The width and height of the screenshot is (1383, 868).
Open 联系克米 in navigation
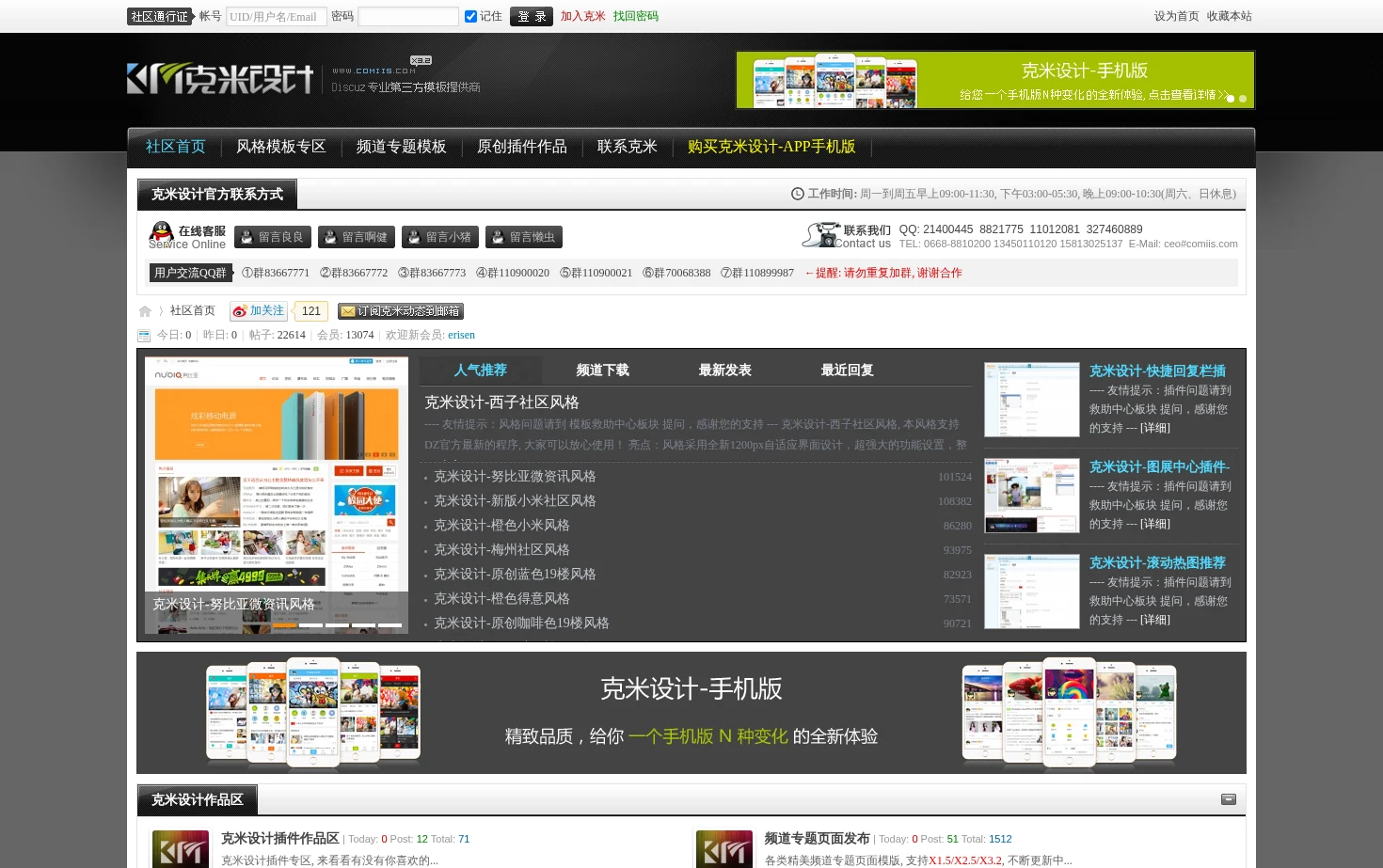pyautogui.click(x=628, y=147)
